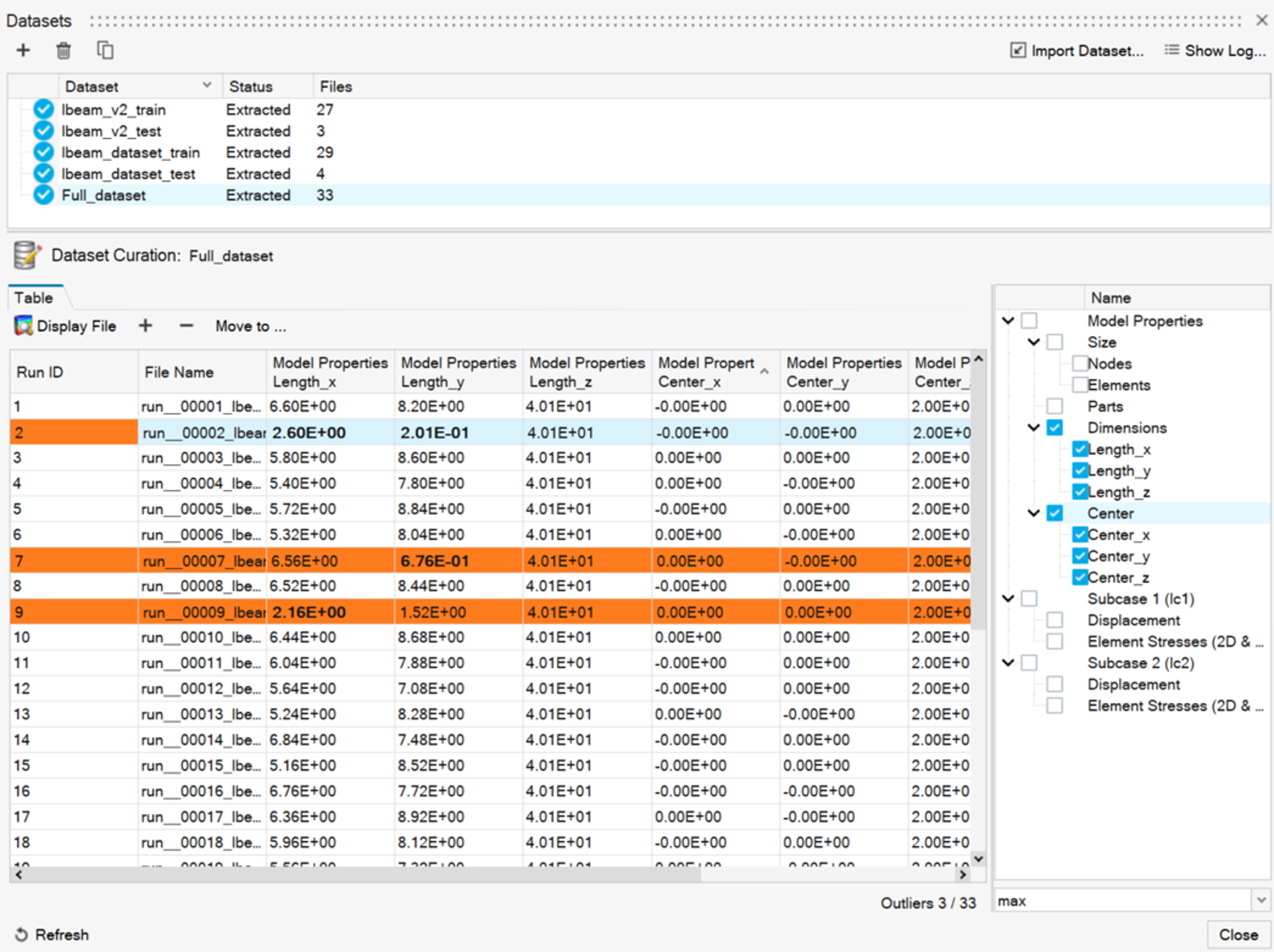Open the Move to ... menu
Screen dimensions: 1274x952
click(250, 326)
